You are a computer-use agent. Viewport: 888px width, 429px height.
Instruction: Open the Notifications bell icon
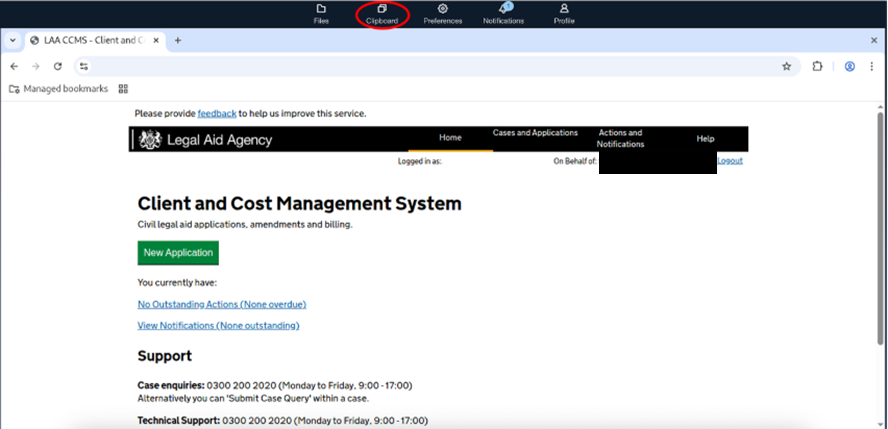point(503,9)
